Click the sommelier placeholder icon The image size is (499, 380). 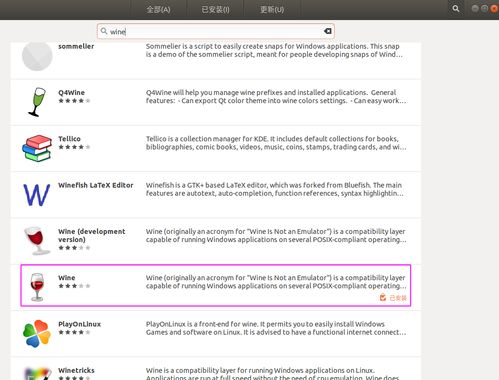point(37,56)
